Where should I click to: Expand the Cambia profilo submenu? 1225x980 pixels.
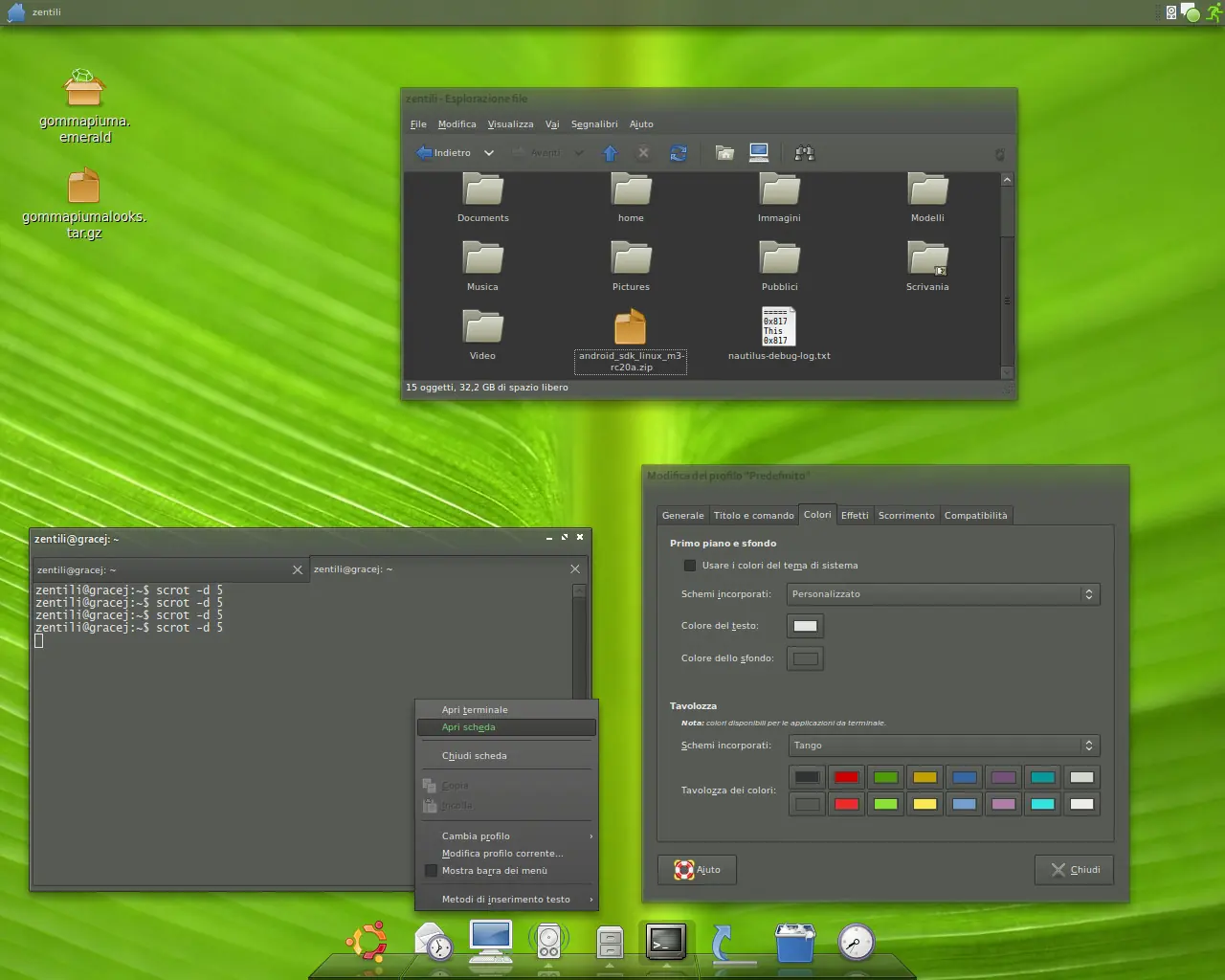pos(507,836)
